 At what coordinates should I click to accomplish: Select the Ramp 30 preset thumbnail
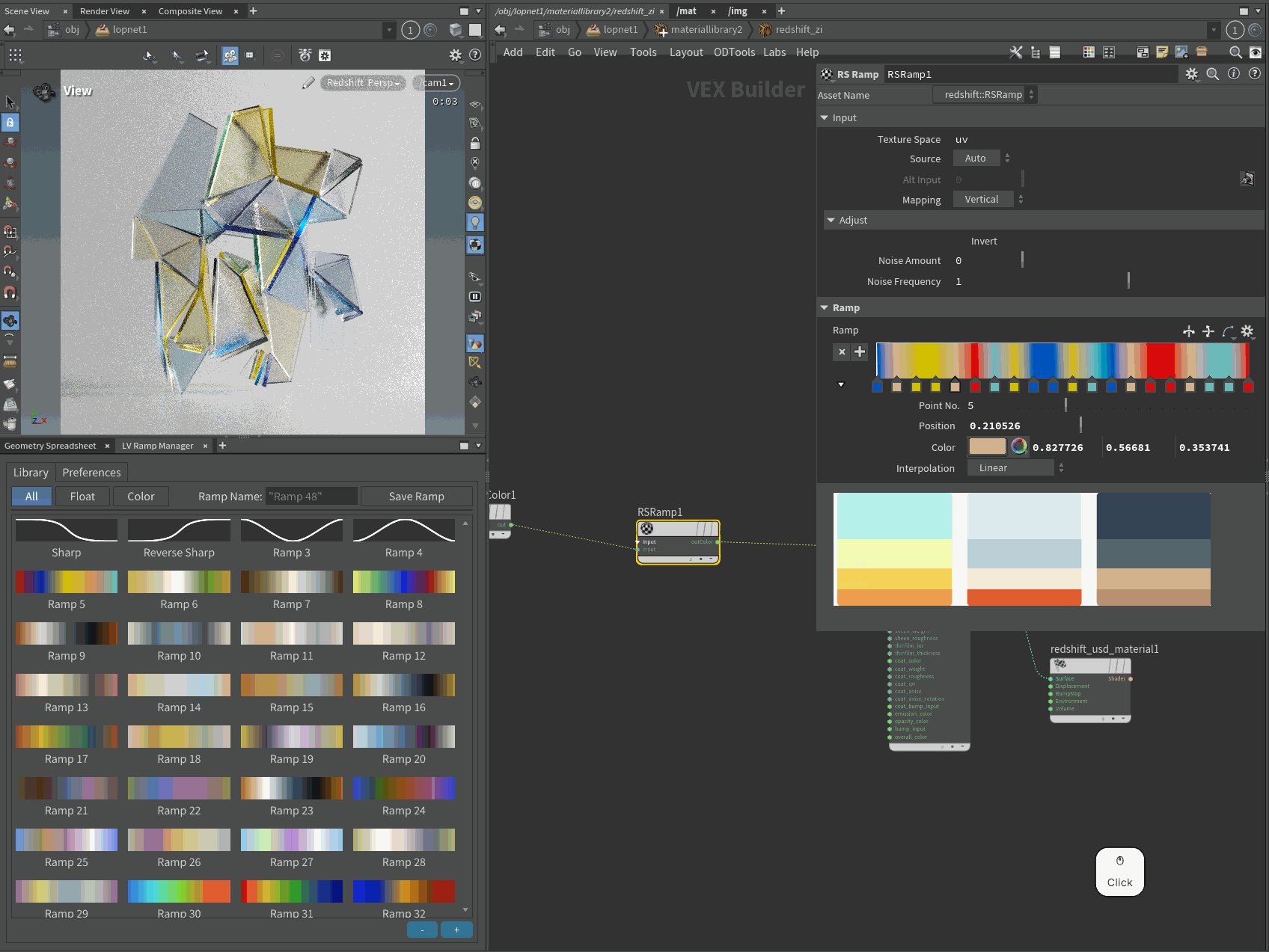click(179, 891)
